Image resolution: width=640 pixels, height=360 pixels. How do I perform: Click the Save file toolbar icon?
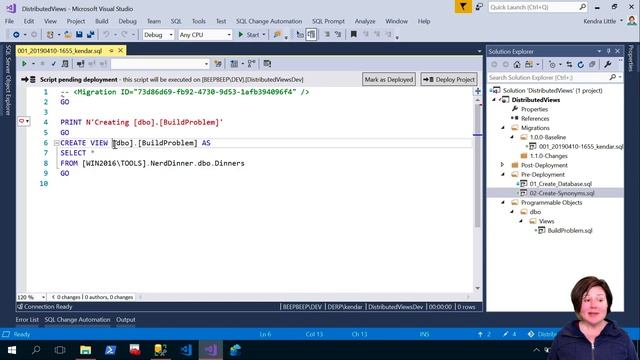79,35
